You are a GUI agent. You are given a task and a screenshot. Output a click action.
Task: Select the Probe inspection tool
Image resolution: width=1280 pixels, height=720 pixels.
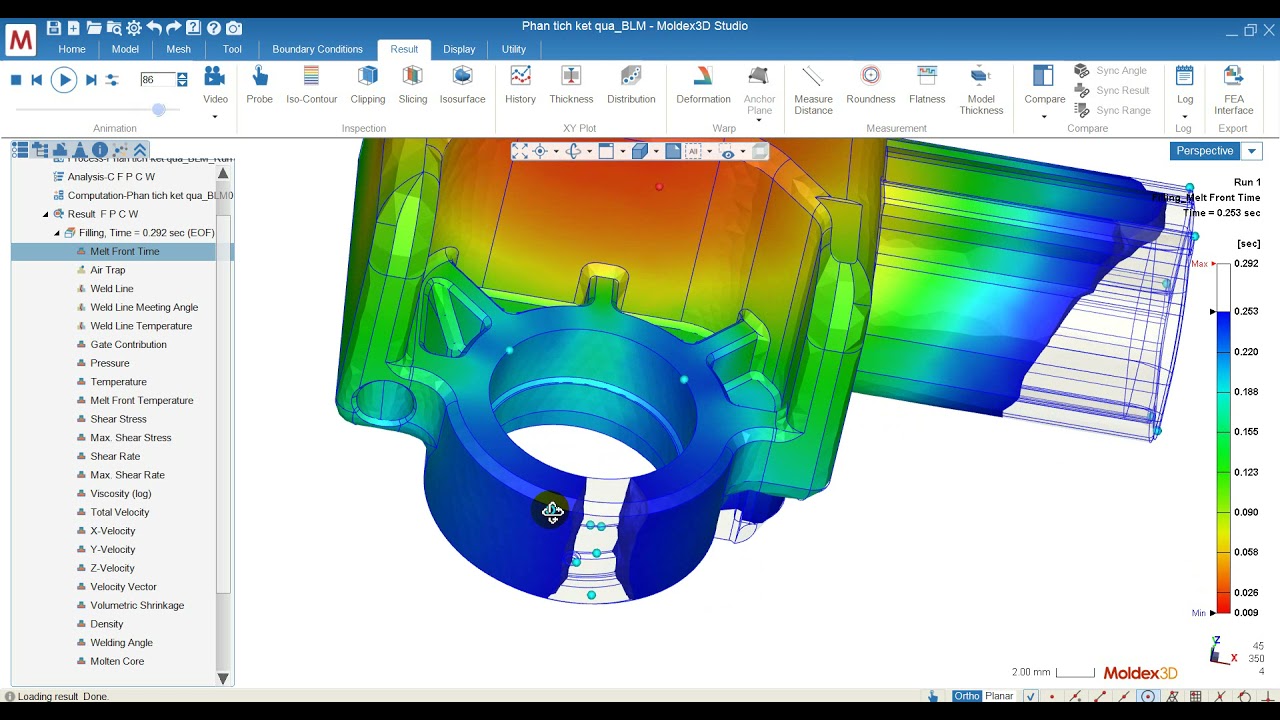pos(259,85)
